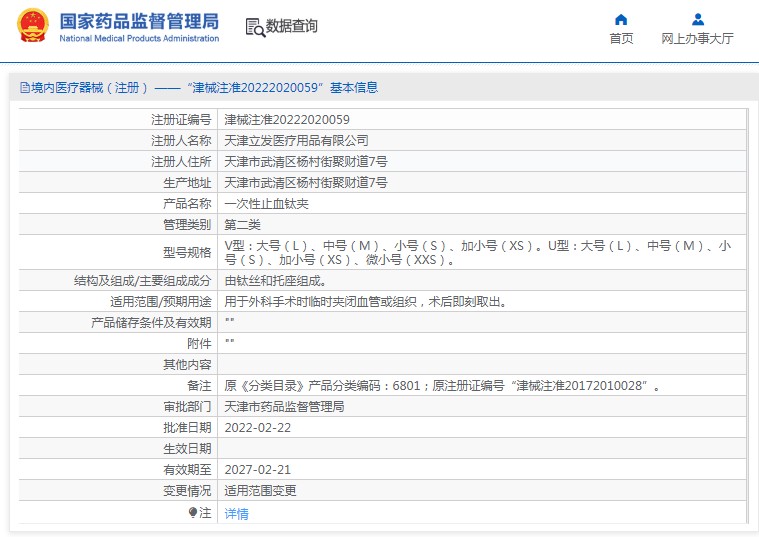Viewport: 759px width, 537px height.
Task: Click the 注册人名称 row label
Action: tap(181, 140)
